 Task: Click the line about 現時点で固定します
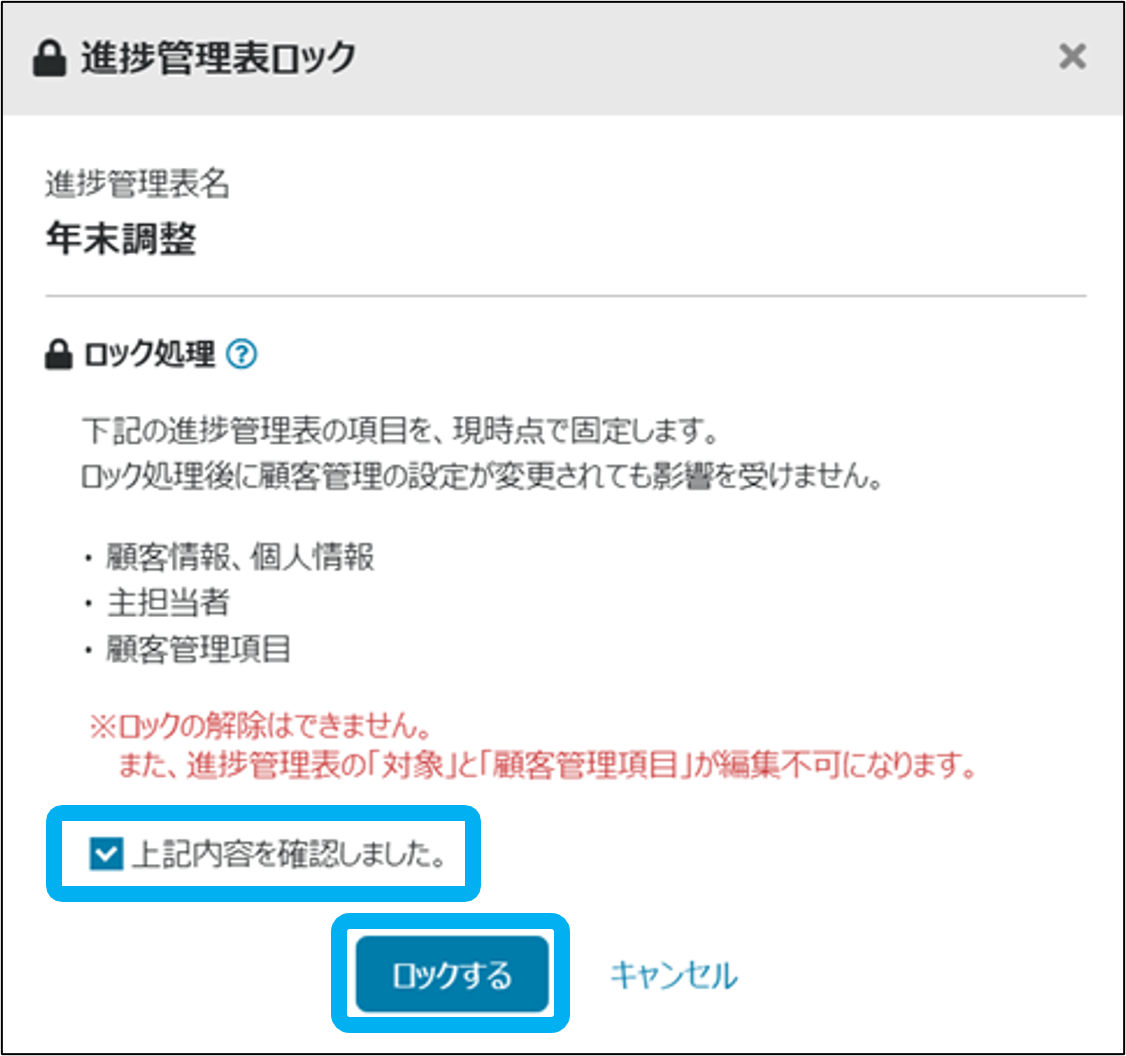click(x=400, y=434)
